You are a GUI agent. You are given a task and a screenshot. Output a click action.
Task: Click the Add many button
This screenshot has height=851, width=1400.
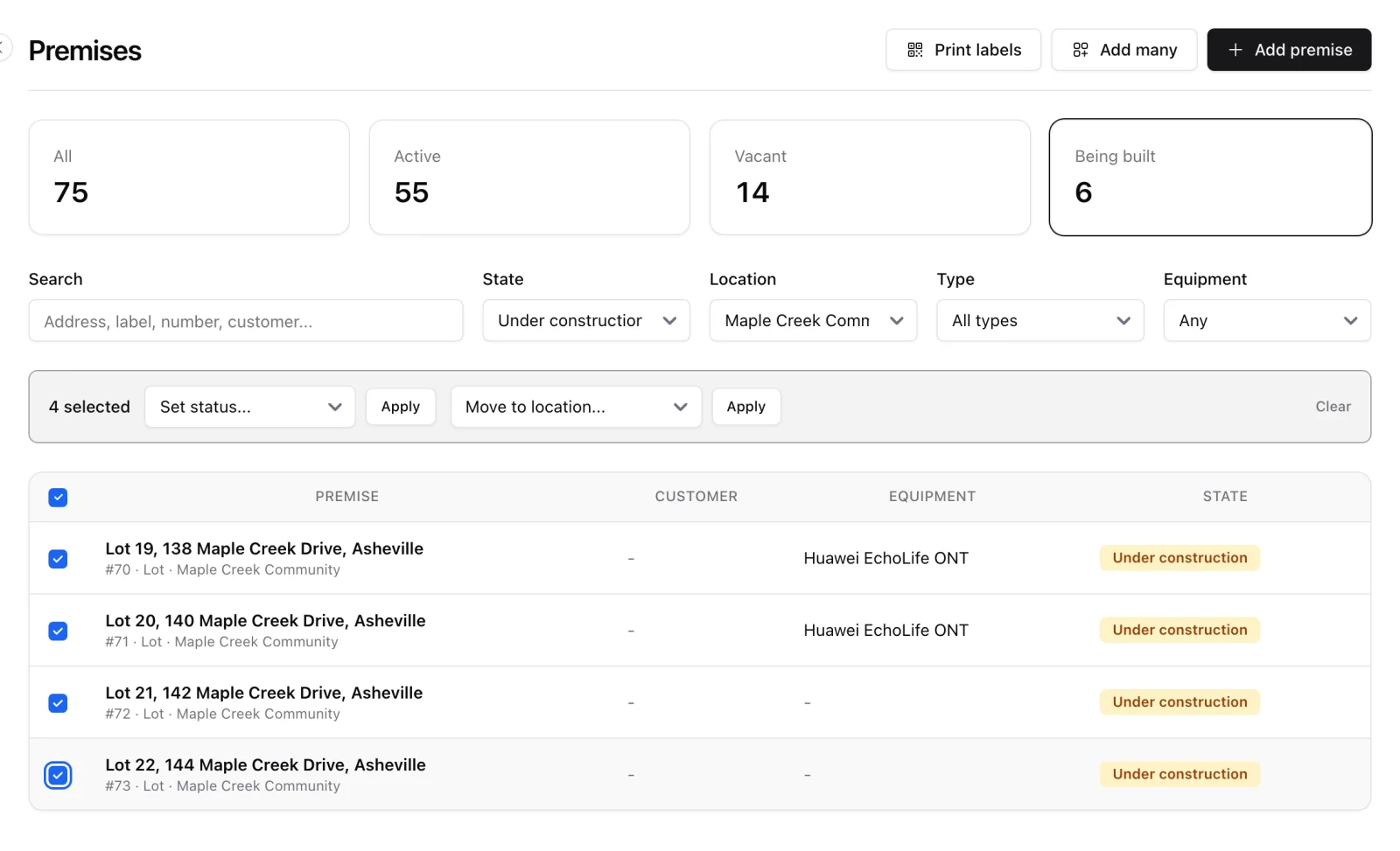(x=1124, y=50)
